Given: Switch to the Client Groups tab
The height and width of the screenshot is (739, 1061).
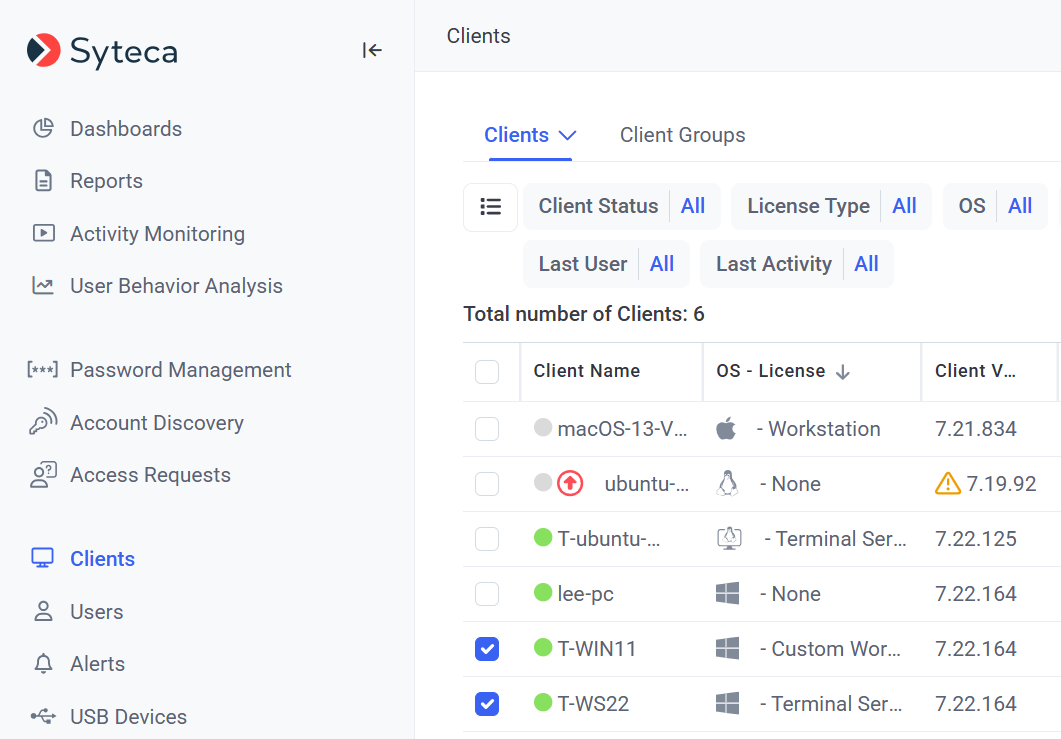Looking at the screenshot, I should 682,135.
